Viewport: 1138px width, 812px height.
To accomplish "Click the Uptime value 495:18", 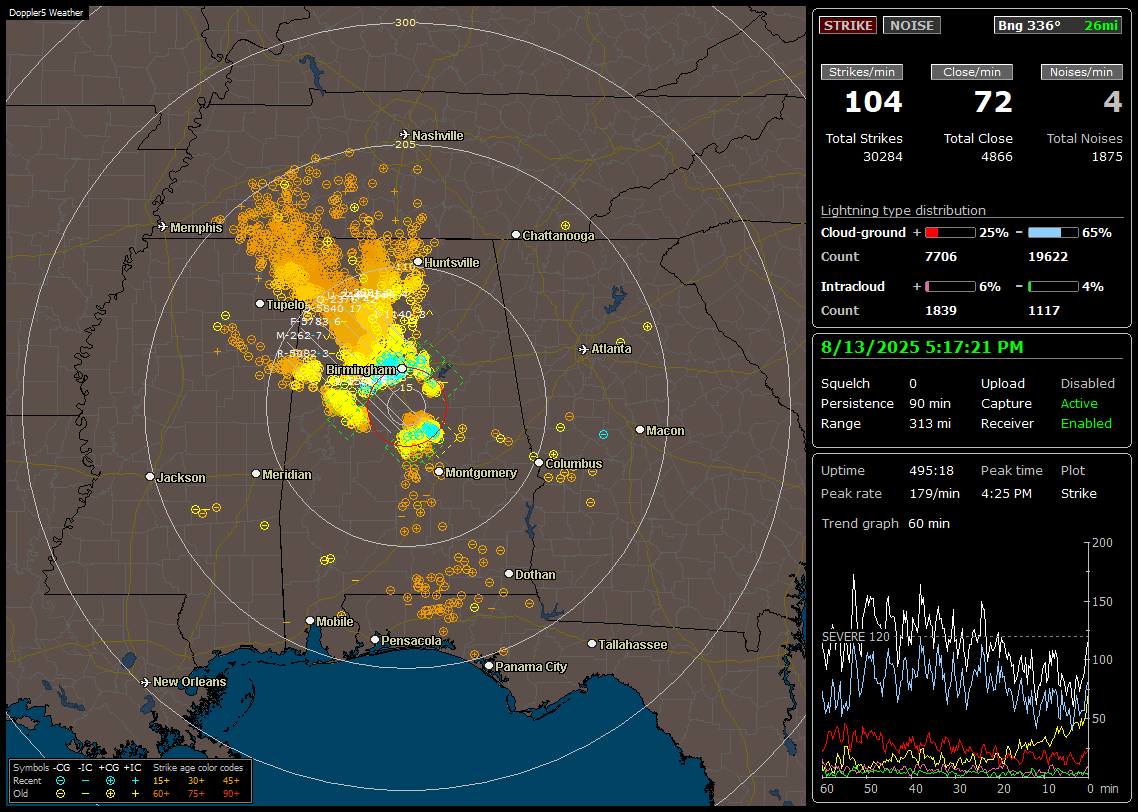I will click(x=931, y=470).
